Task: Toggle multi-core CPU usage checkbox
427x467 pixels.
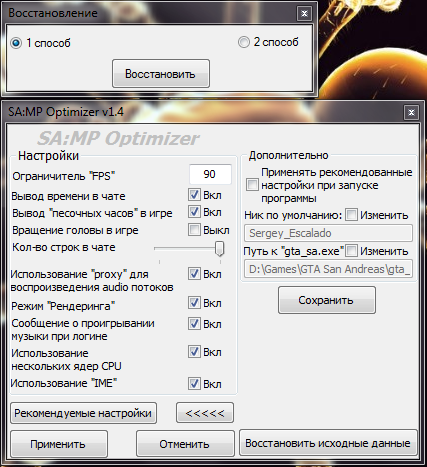Action: [194, 352]
